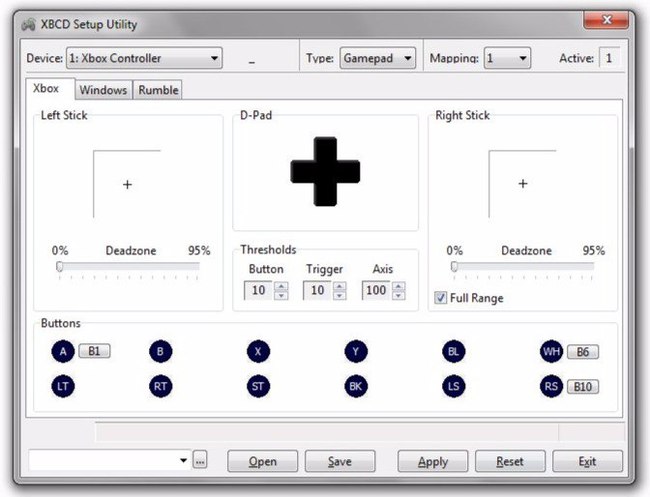Screen dimensions: 650x497
Task: Click the LT trigger icon
Action: pos(62,385)
